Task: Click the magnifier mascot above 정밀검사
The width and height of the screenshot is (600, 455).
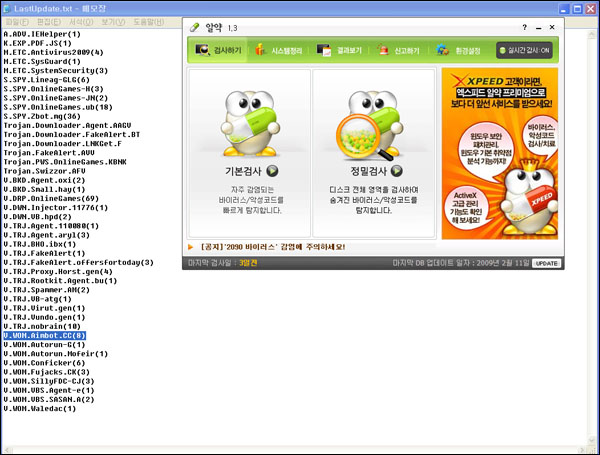Action: (369, 126)
